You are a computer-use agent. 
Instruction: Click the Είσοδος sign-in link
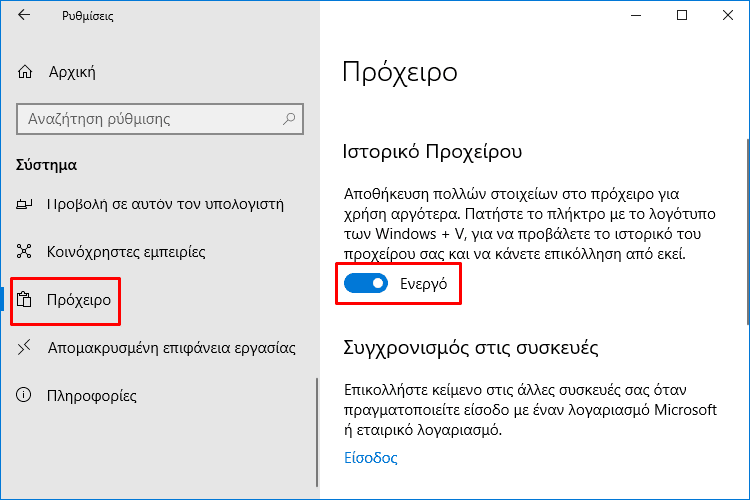371,458
